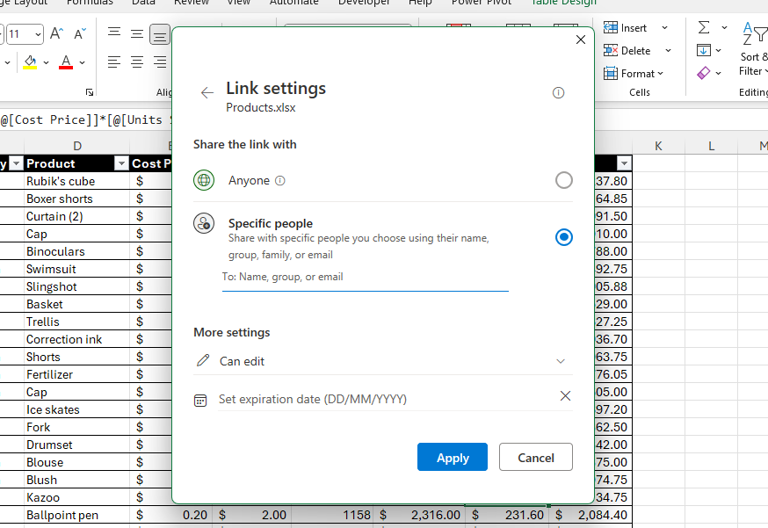Expand the Can edit permission dropdown
768x528 pixels.
[561, 361]
